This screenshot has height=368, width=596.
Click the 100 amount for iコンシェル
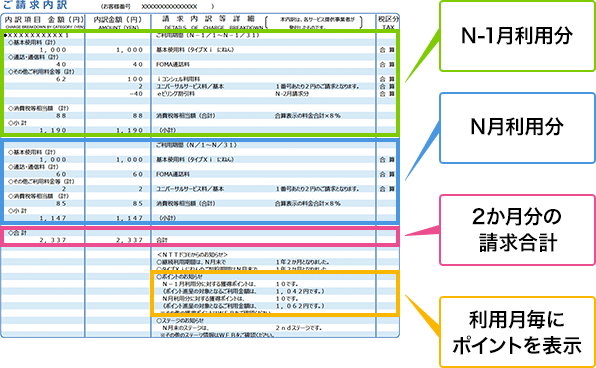[x=135, y=79]
